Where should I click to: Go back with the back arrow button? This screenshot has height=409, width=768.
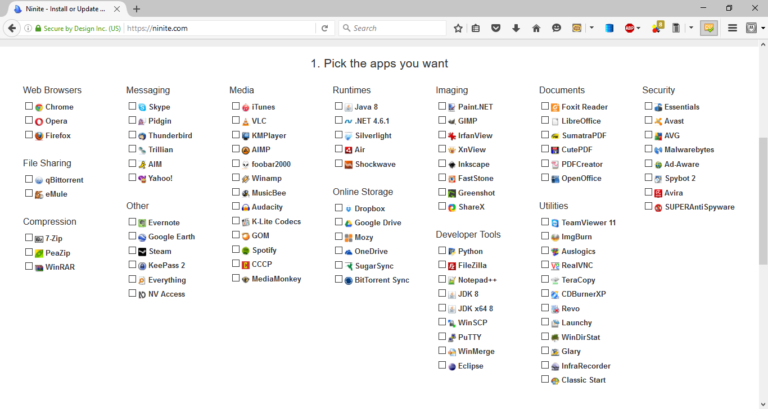click(x=12, y=28)
